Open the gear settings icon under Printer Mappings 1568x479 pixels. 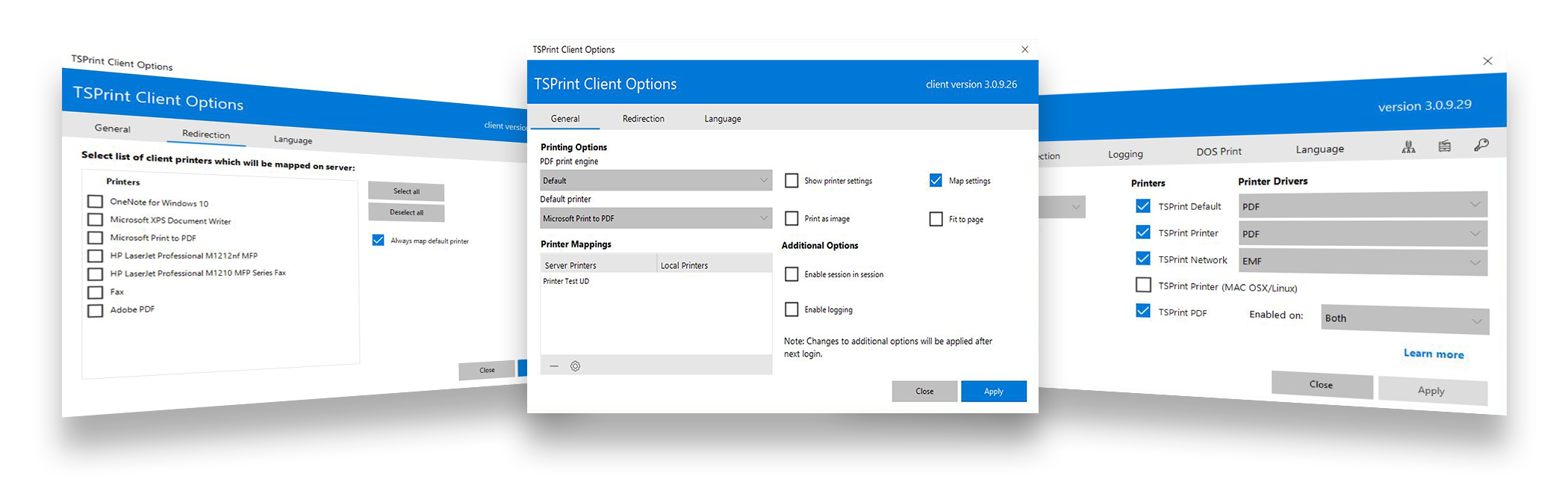pos(575,366)
